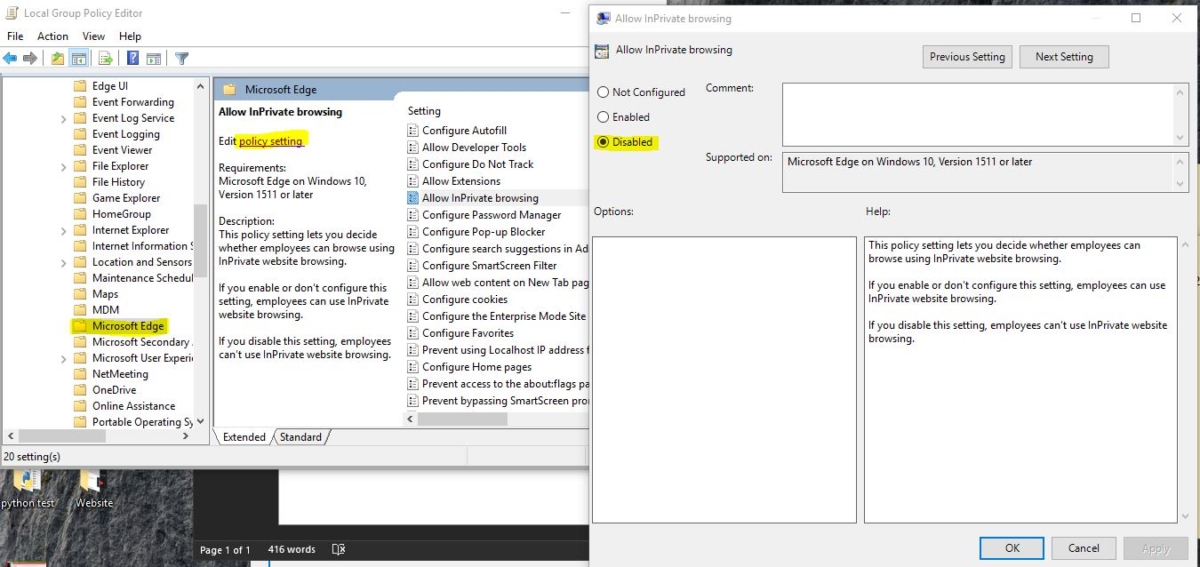Select the Not Configured radio button
Image resolution: width=1200 pixels, height=567 pixels.
click(603, 92)
